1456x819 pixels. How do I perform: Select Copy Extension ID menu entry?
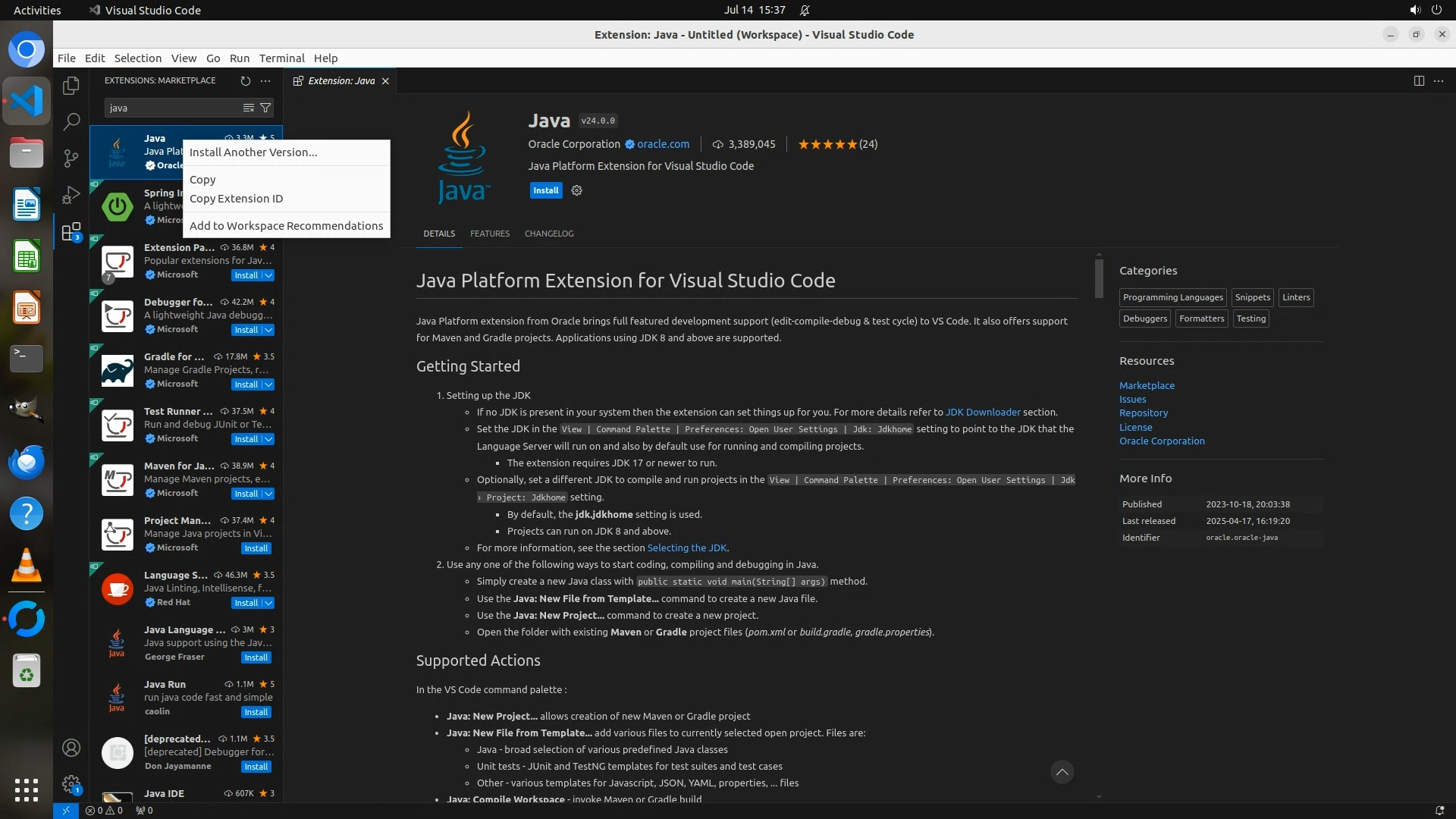coord(236,199)
